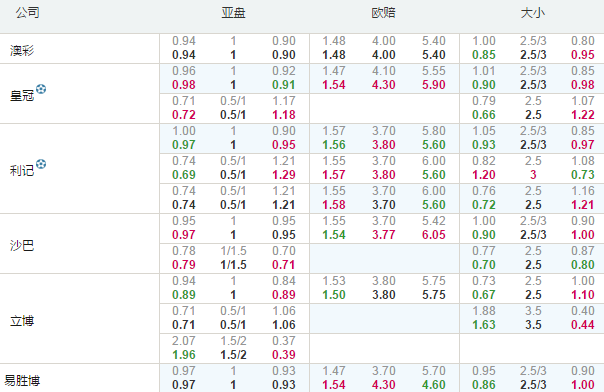The height and width of the screenshot is (392, 604).
Task: Click the grey 1.88 over/under value
Action: click(484, 311)
